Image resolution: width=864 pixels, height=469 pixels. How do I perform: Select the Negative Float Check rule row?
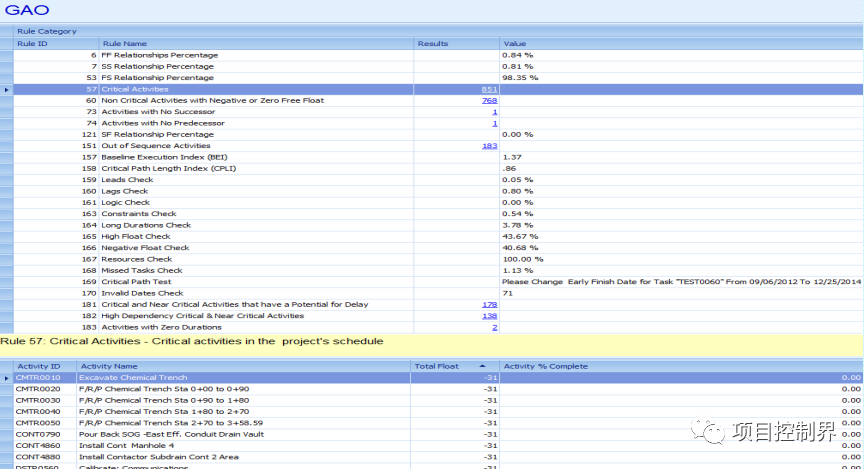click(439, 248)
